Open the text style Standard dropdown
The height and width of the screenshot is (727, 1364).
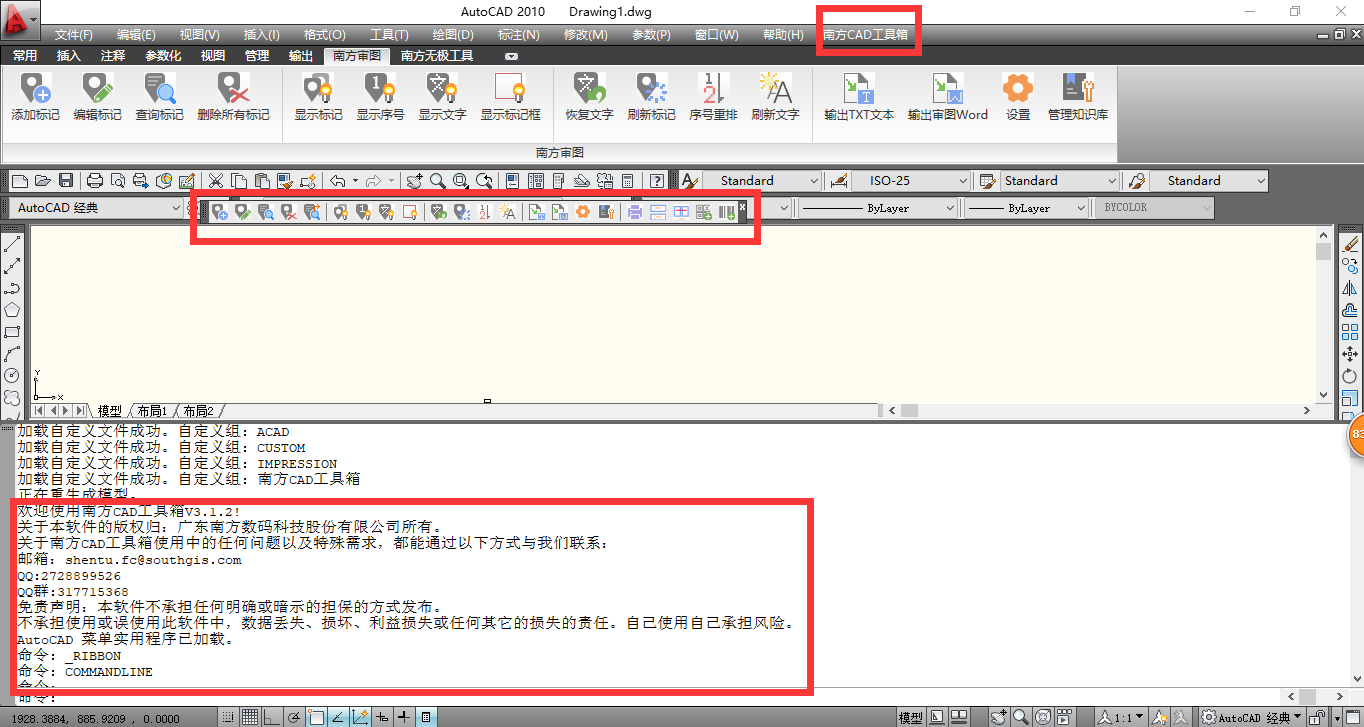pyautogui.click(x=762, y=181)
